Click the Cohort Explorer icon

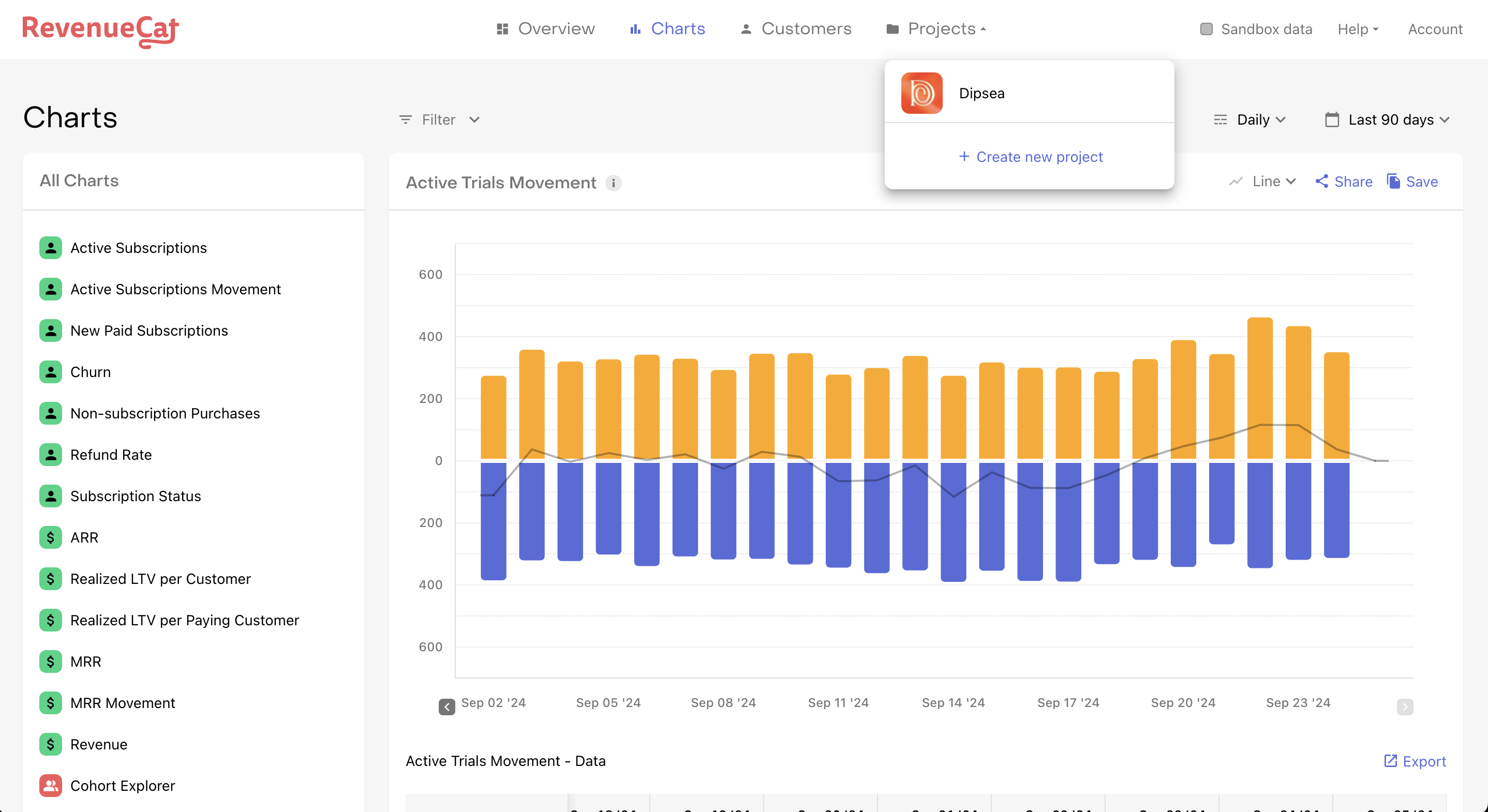(50, 785)
